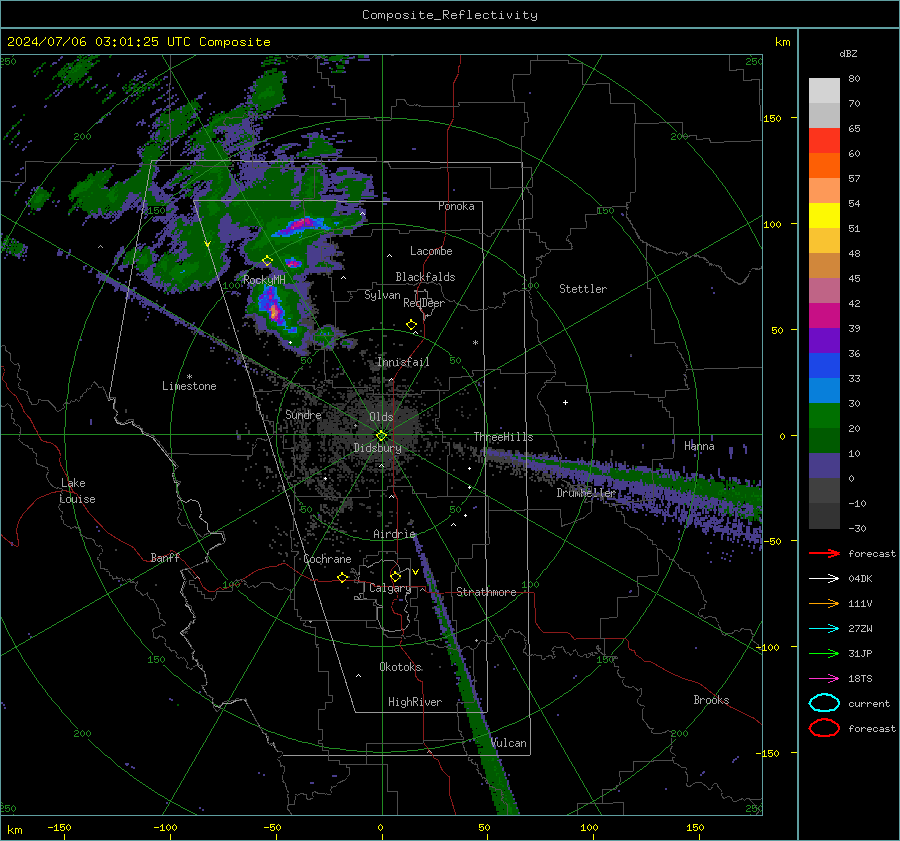
Task: Click the Composite_Reflectivity title text
Action: tap(450, 15)
